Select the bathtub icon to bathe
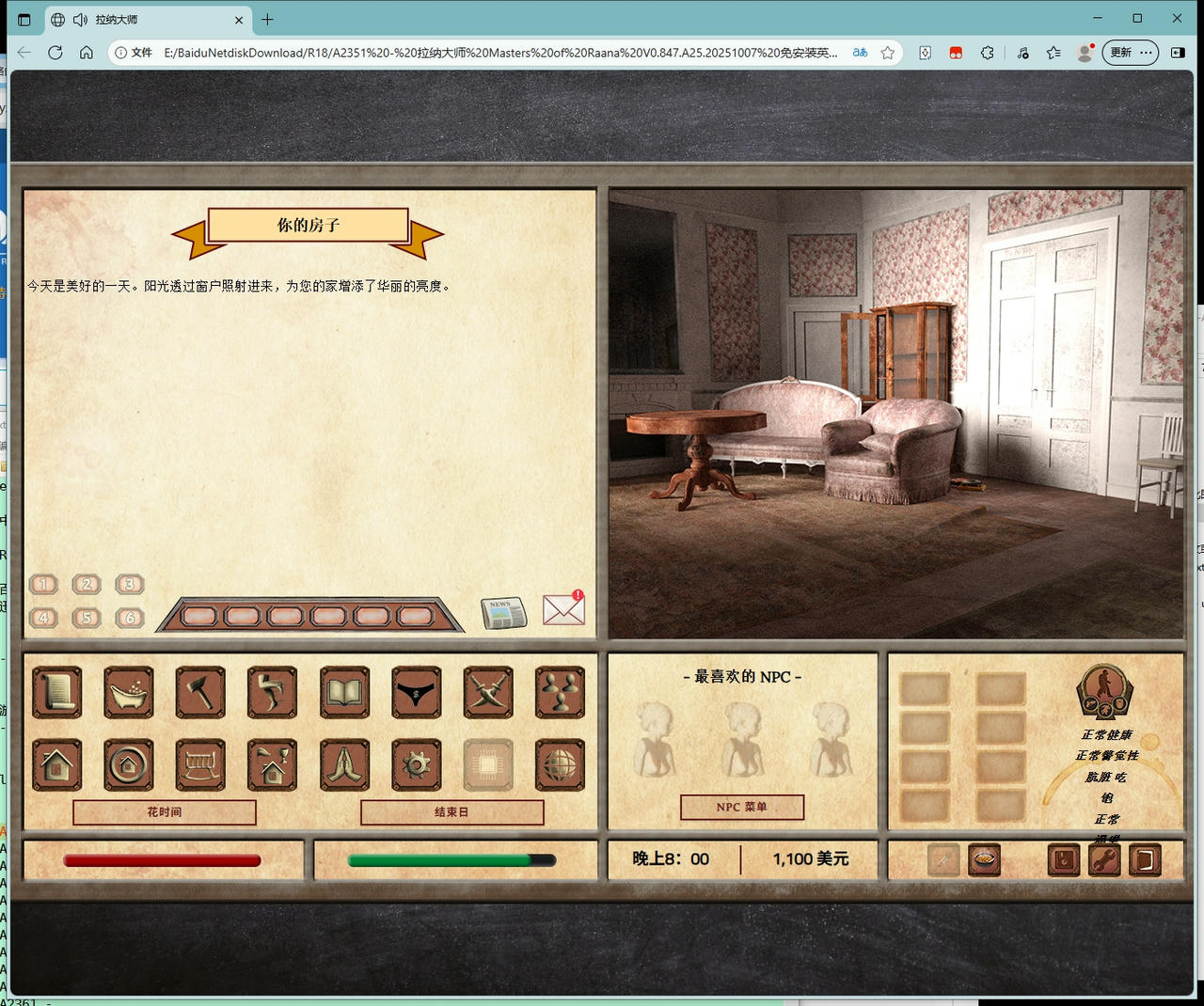This screenshot has width=1204, height=1006. click(129, 693)
